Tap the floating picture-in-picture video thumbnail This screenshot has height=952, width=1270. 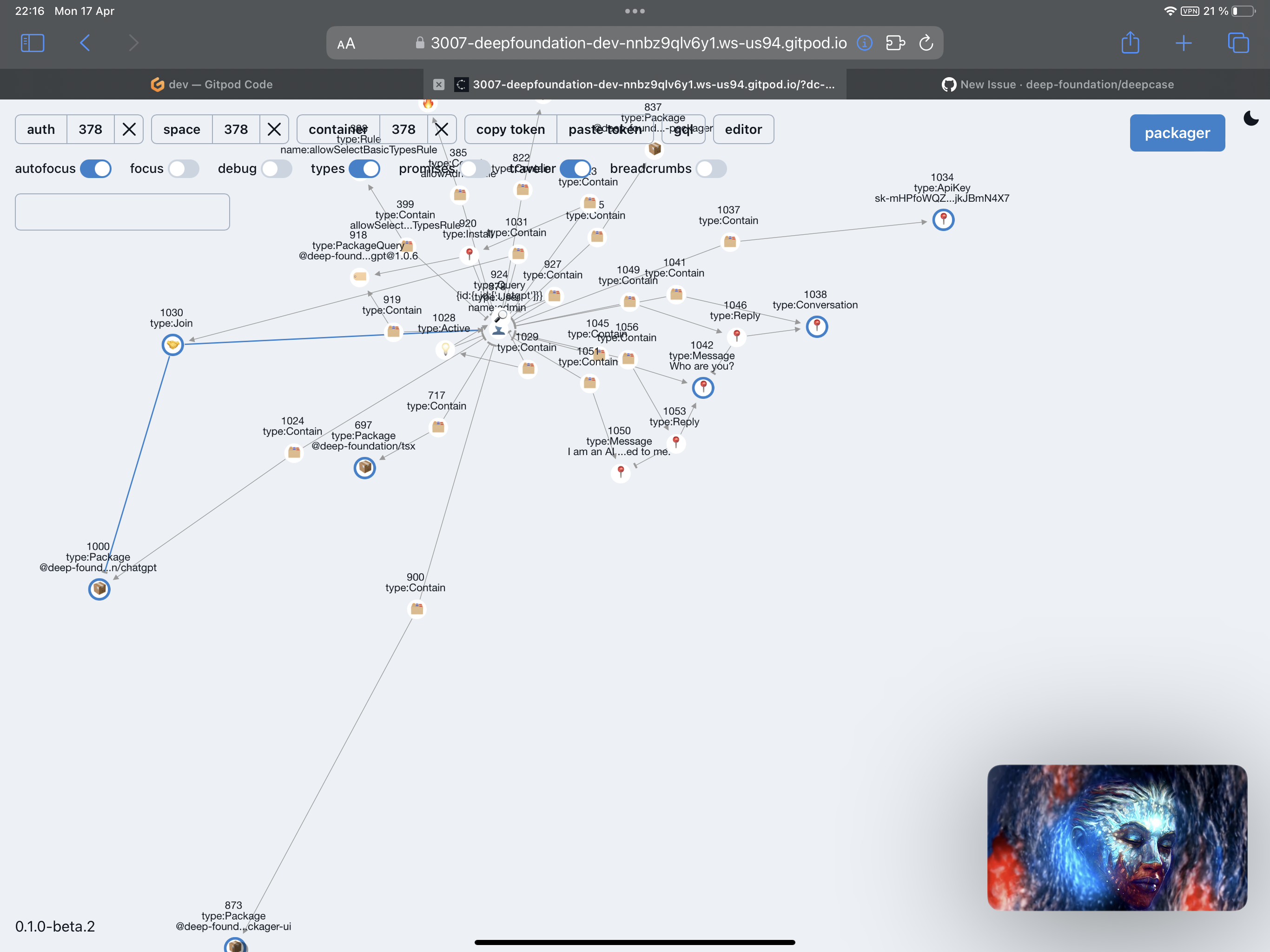[x=1117, y=837]
